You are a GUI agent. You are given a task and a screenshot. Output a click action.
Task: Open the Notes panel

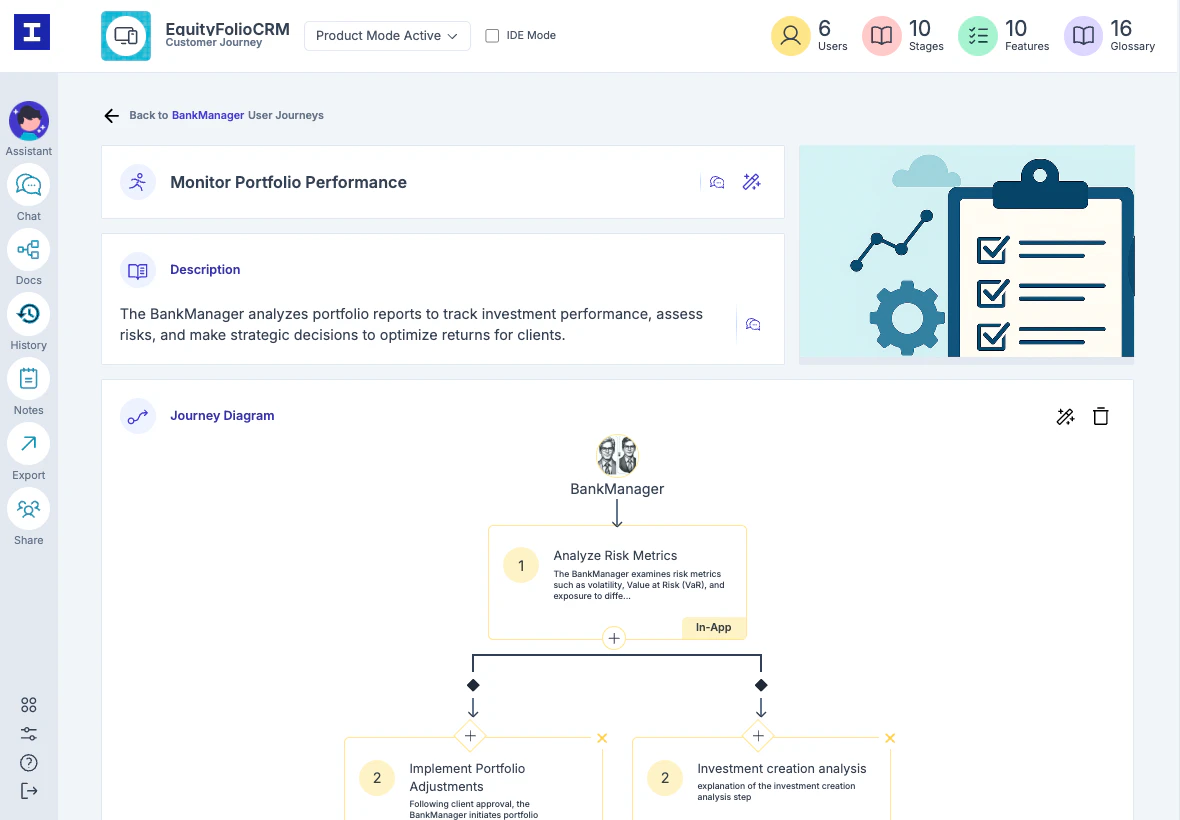coord(28,380)
